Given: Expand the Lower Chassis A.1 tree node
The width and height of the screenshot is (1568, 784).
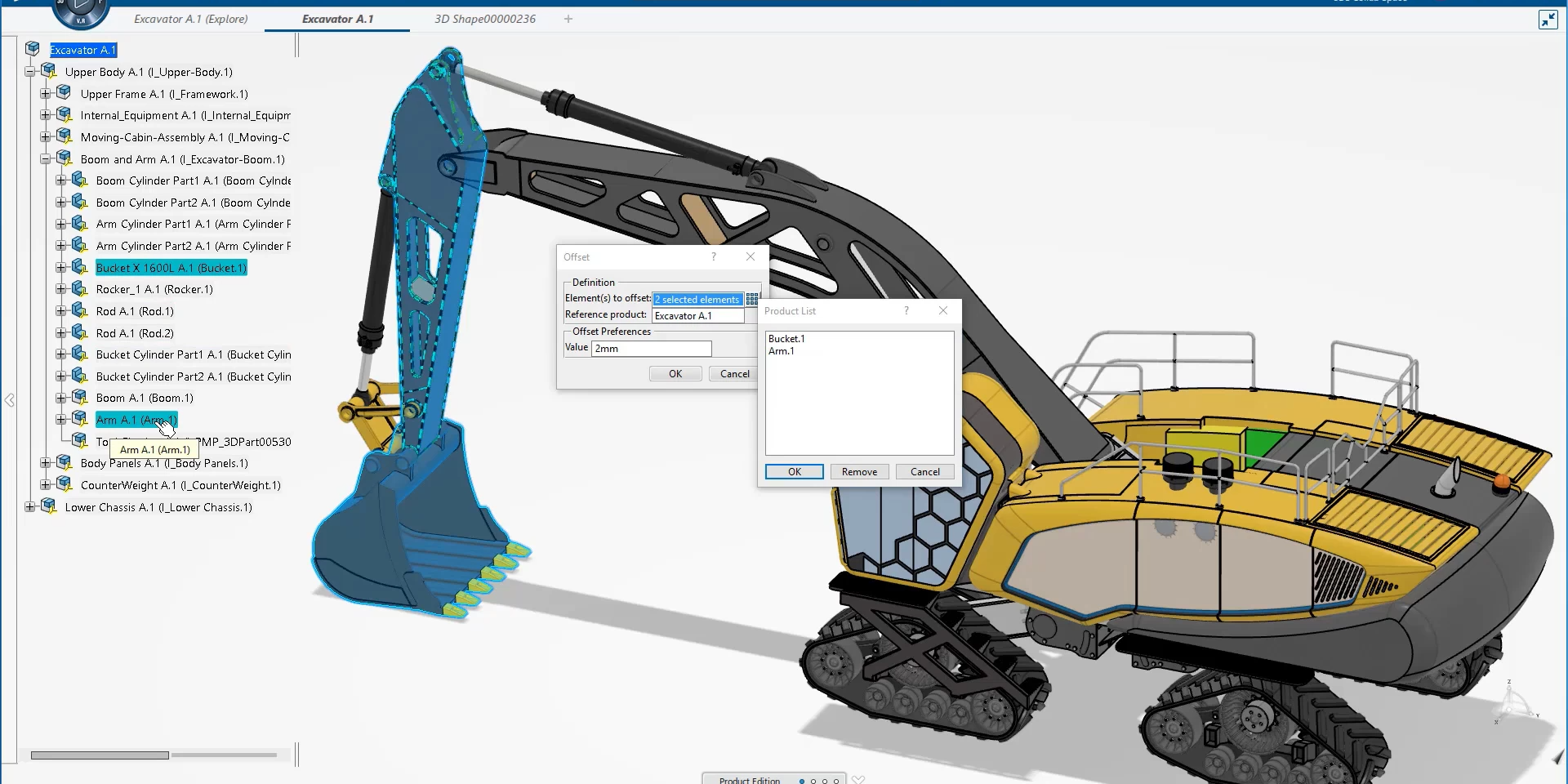Looking at the screenshot, I should 30,506.
